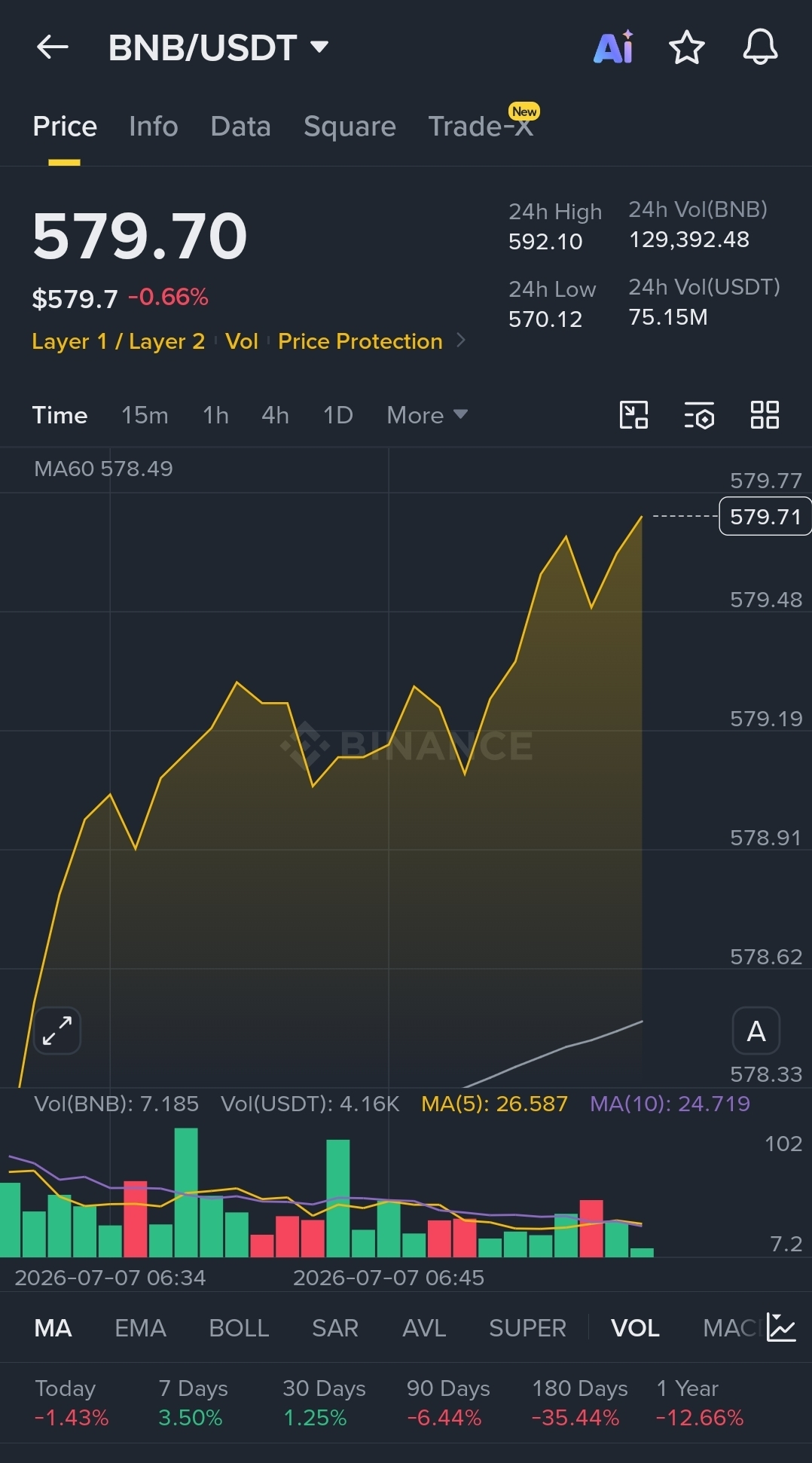Open Layer 1 / Layer 2 tag
Screen dimensions: 812x1463
[118, 341]
